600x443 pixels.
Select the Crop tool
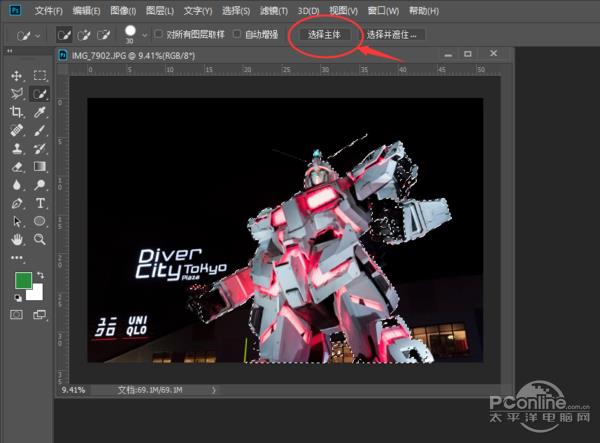(x=16, y=112)
